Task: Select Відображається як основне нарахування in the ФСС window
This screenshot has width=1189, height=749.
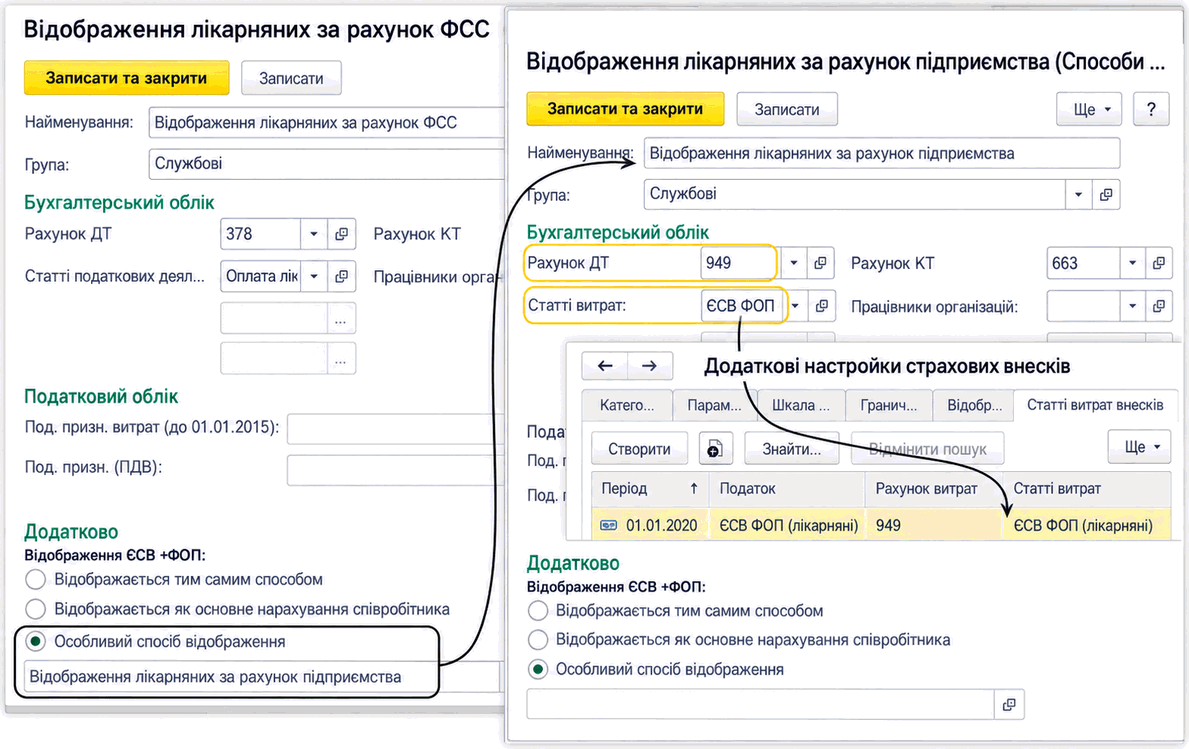Action: (35, 610)
